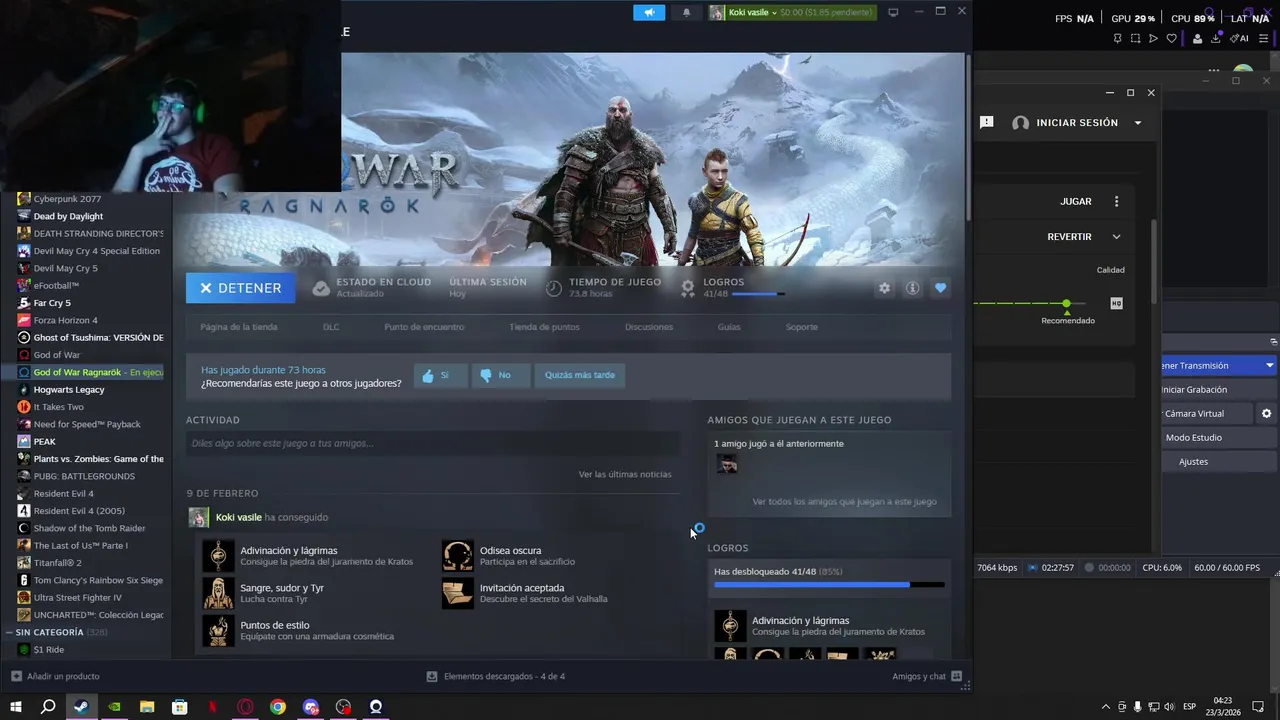This screenshot has width=1280, height=720.
Task: Click the Steam announcements megaphone icon
Action: point(649,12)
